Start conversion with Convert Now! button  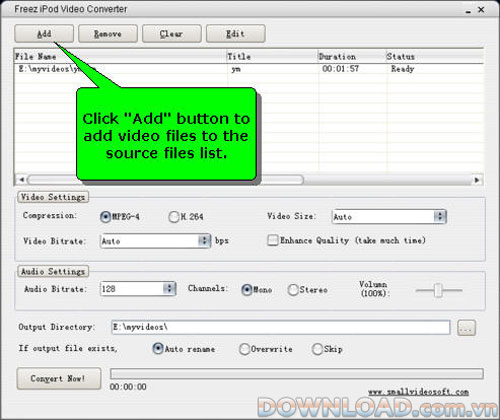pos(59,378)
